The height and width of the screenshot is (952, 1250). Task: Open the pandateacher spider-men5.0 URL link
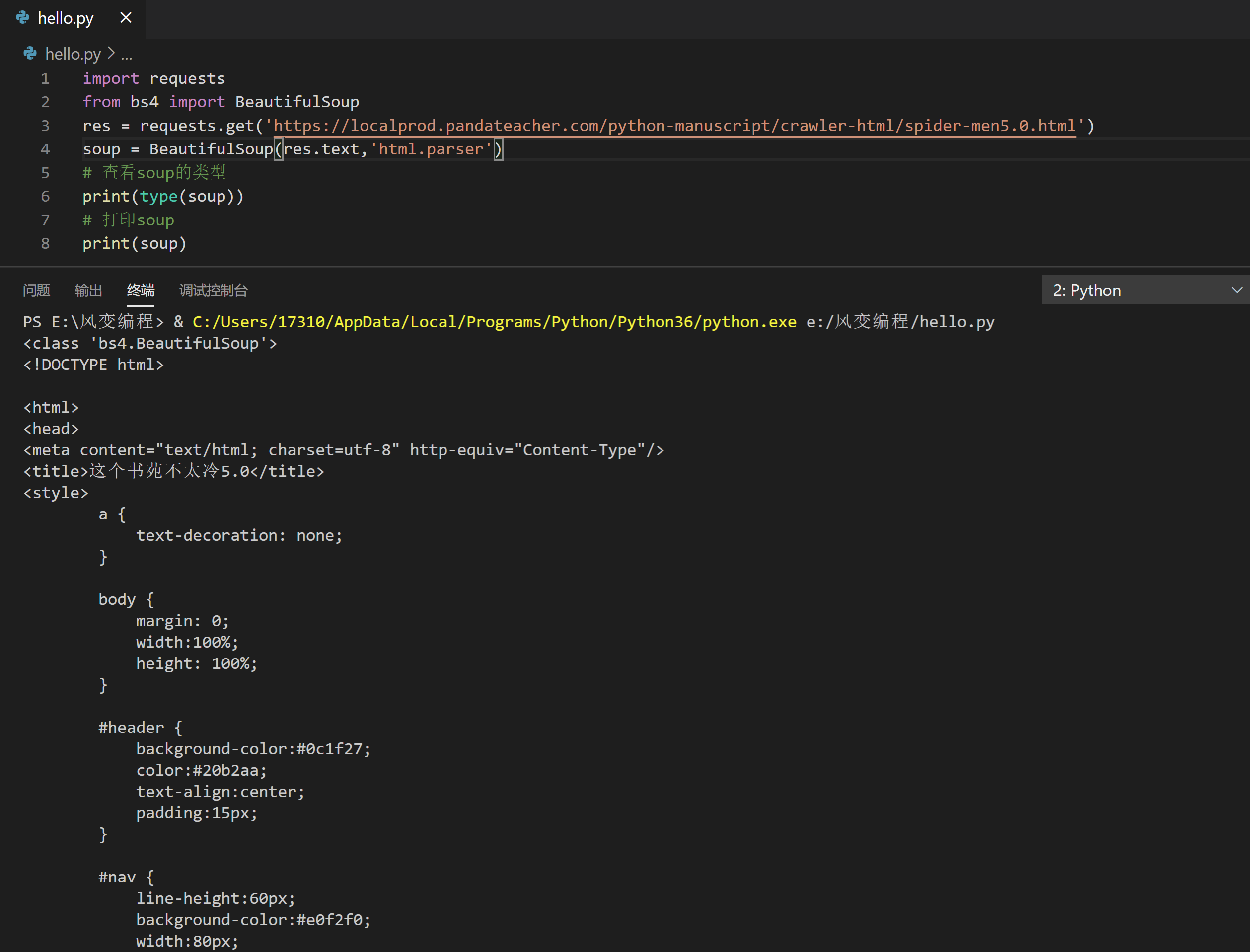click(x=674, y=125)
